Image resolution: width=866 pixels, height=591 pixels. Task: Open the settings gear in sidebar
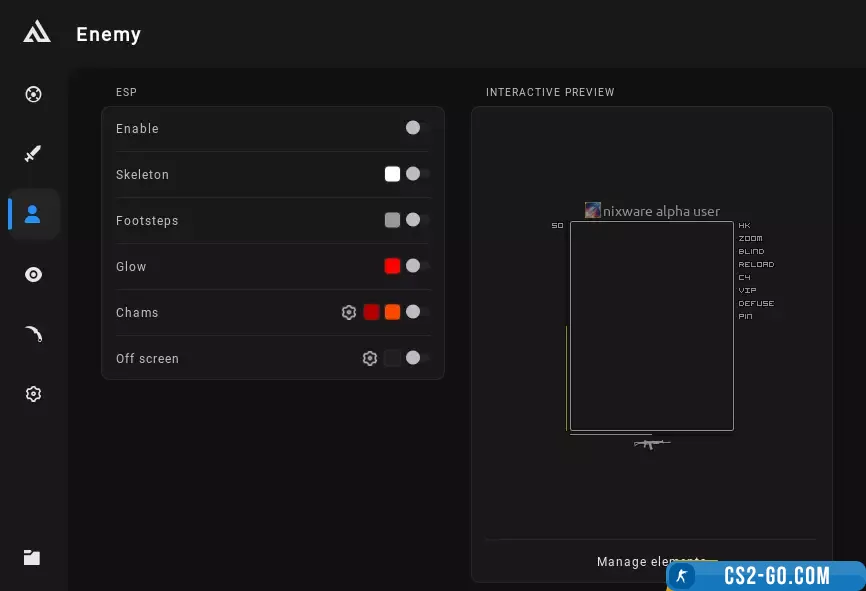coord(33,394)
